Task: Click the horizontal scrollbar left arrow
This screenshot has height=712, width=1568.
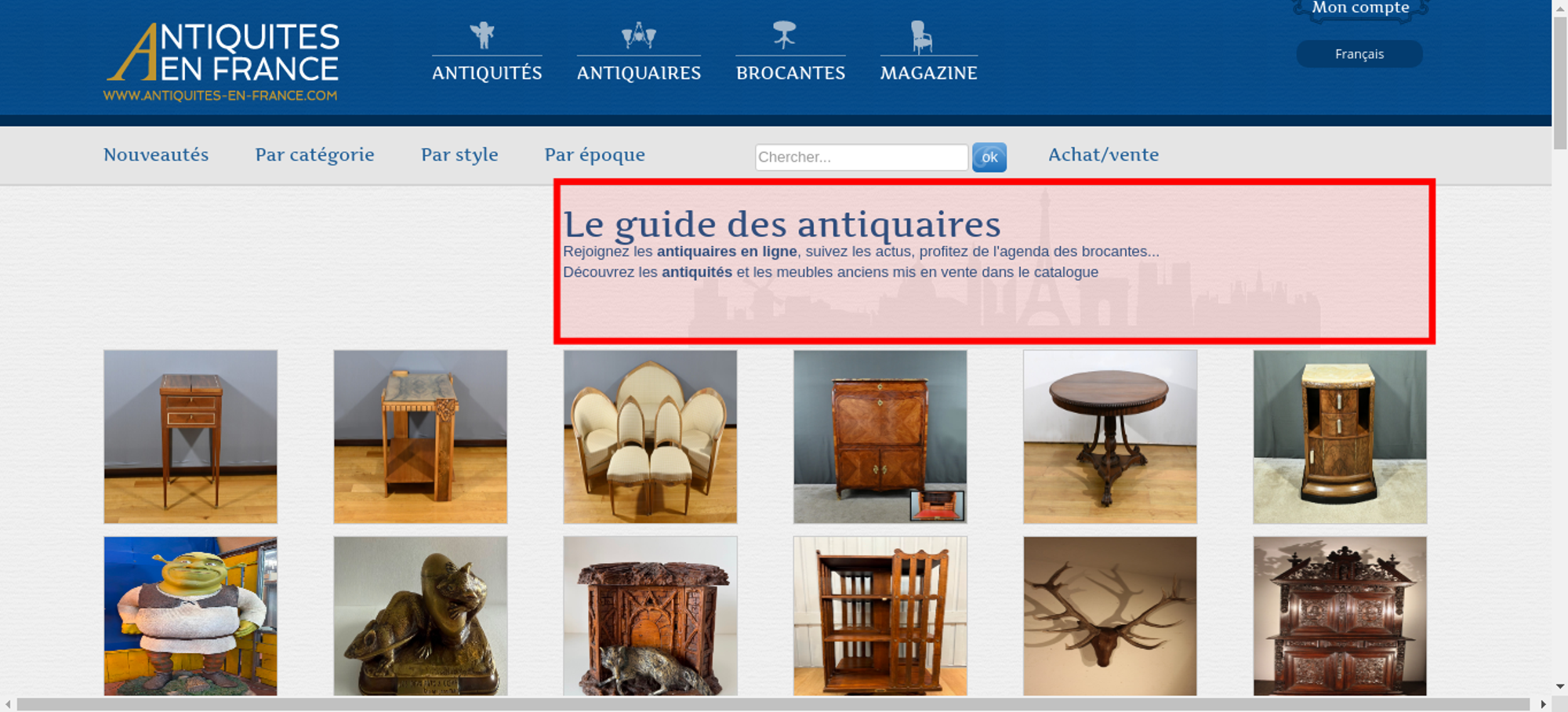Action: pyautogui.click(x=8, y=704)
